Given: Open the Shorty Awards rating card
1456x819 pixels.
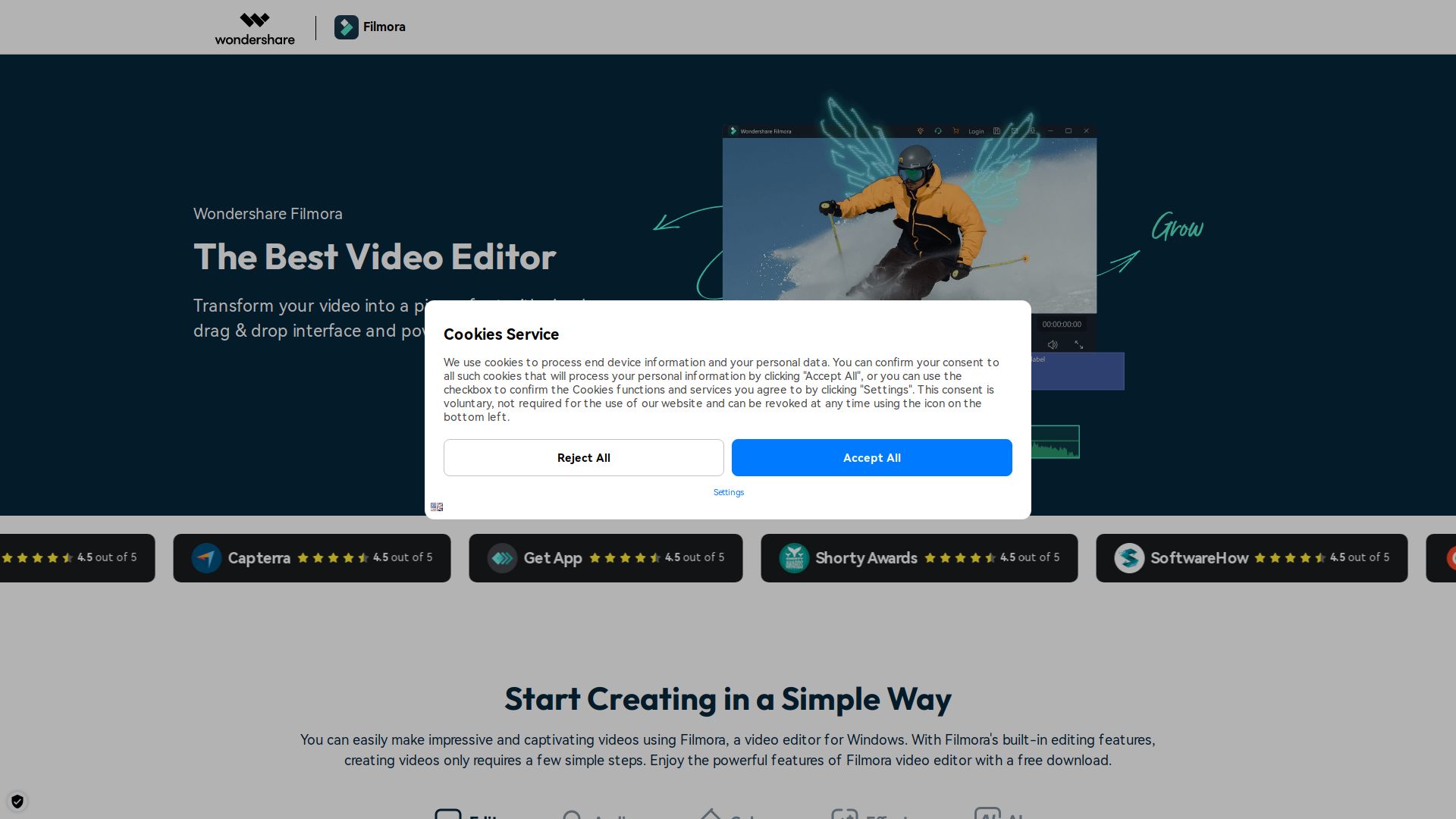Looking at the screenshot, I should pos(918,558).
